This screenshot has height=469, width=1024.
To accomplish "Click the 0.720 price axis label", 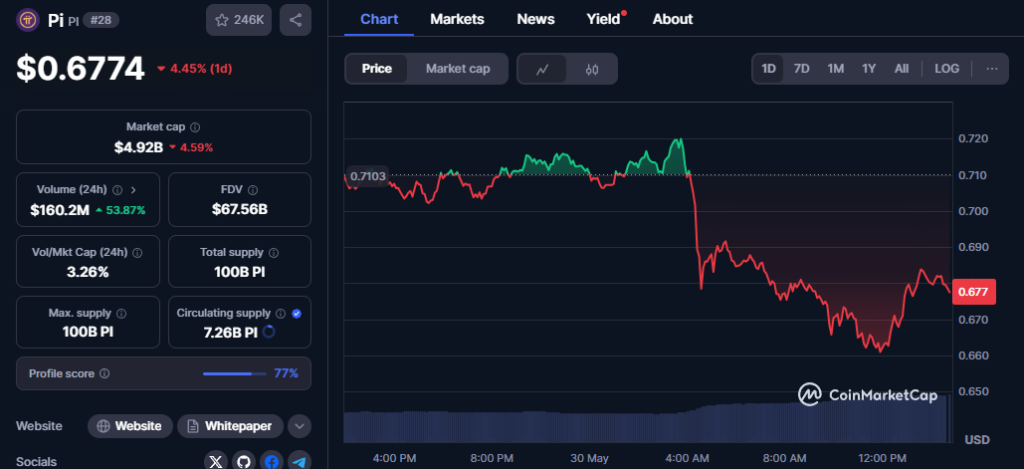I will pos(973,138).
